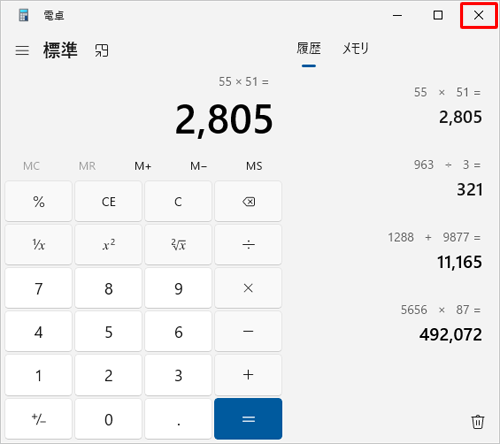Minimize the calculator window
Screen dimensions: 500x444
pos(397,15)
